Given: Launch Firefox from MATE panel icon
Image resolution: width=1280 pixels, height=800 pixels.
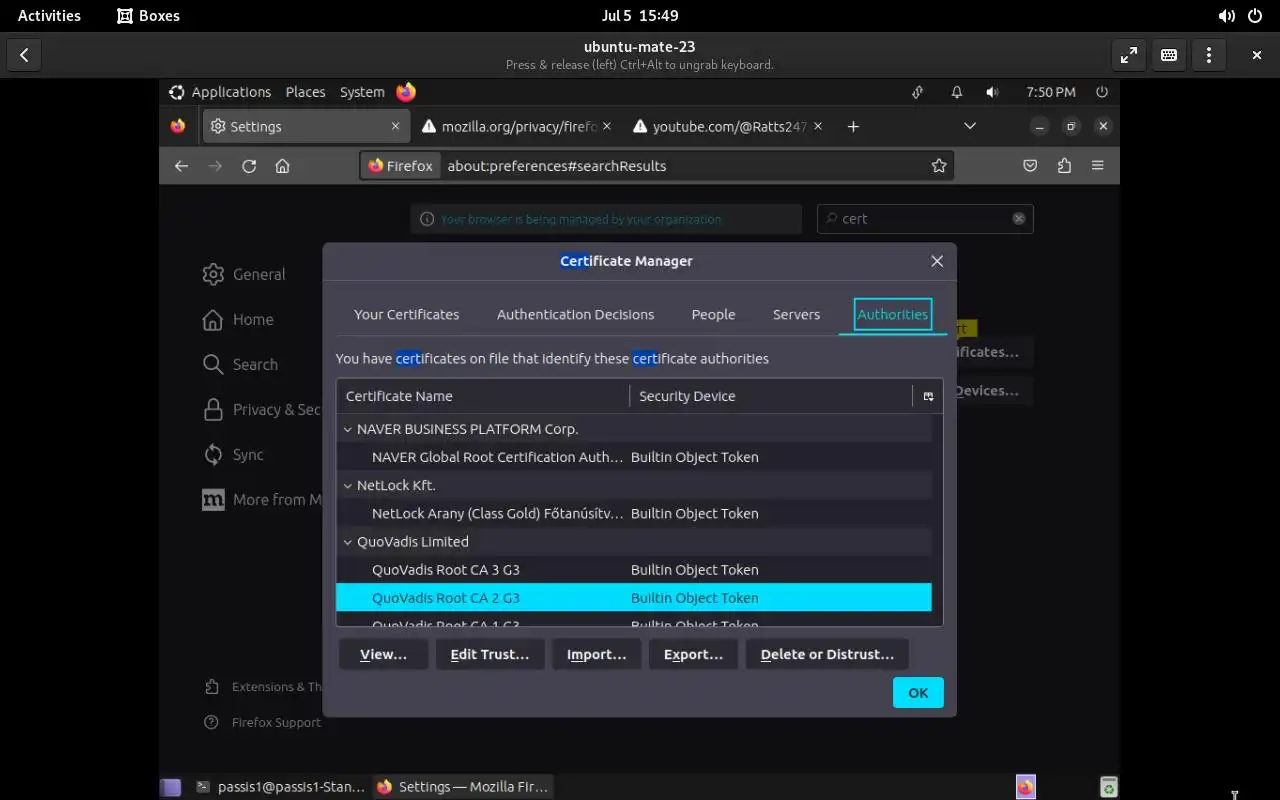Looking at the screenshot, I should pos(406,92).
